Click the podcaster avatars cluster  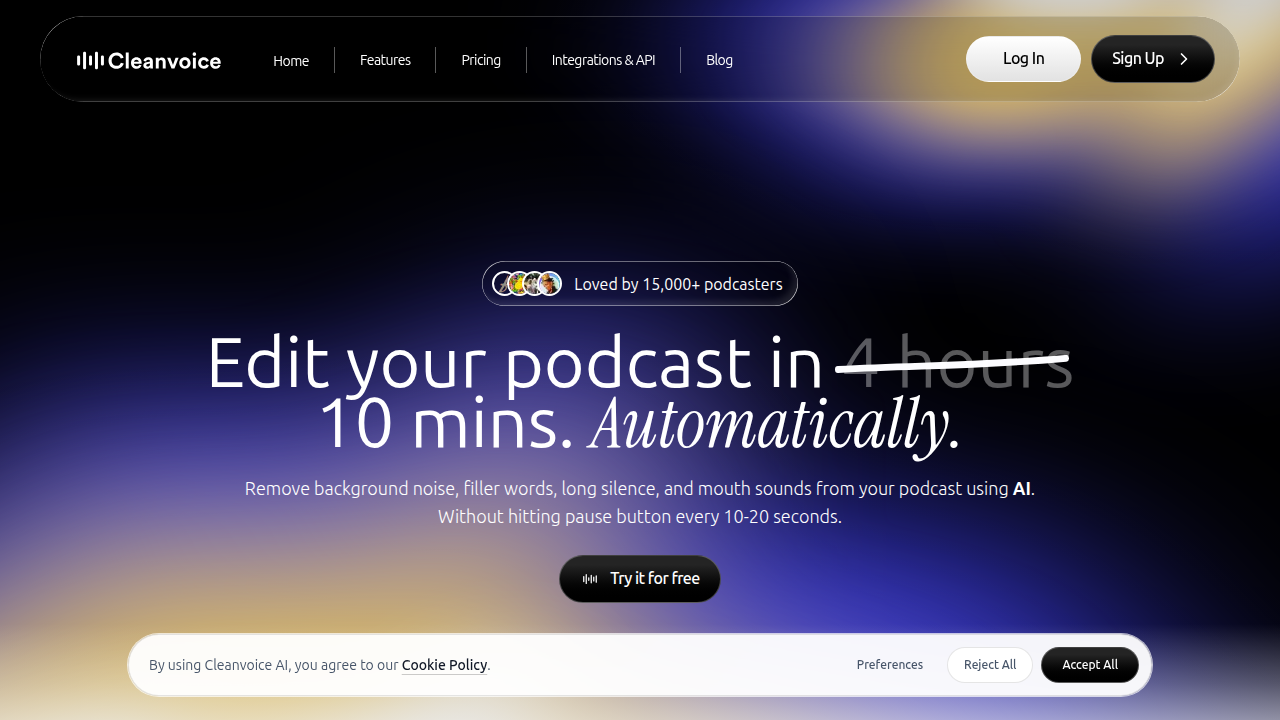point(527,284)
